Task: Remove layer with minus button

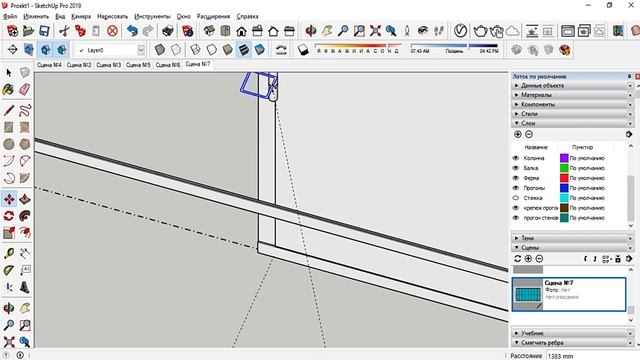Action: 529,134
